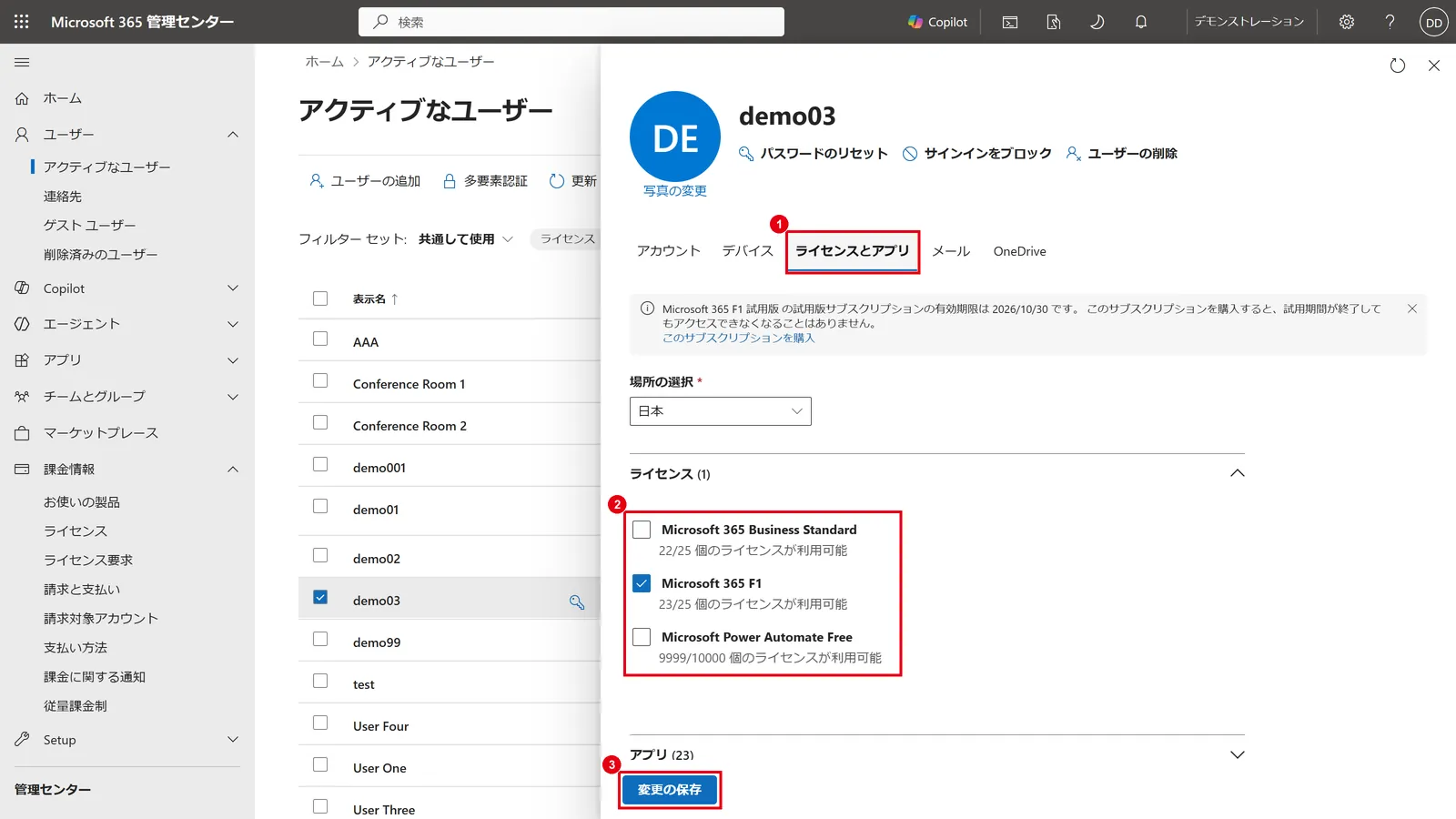Viewport: 1456px width, 819px height.
Task: Expand the アプリ (23) section
Action: click(1238, 754)
